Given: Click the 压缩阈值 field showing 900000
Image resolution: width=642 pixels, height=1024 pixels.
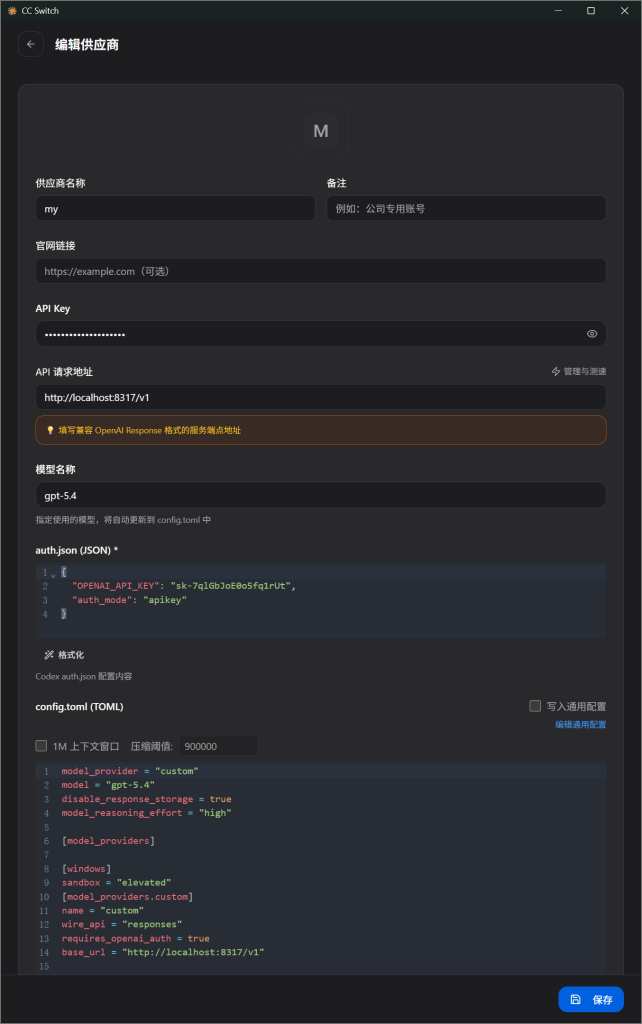Looking at the screenshot, I should coord(218,746).
